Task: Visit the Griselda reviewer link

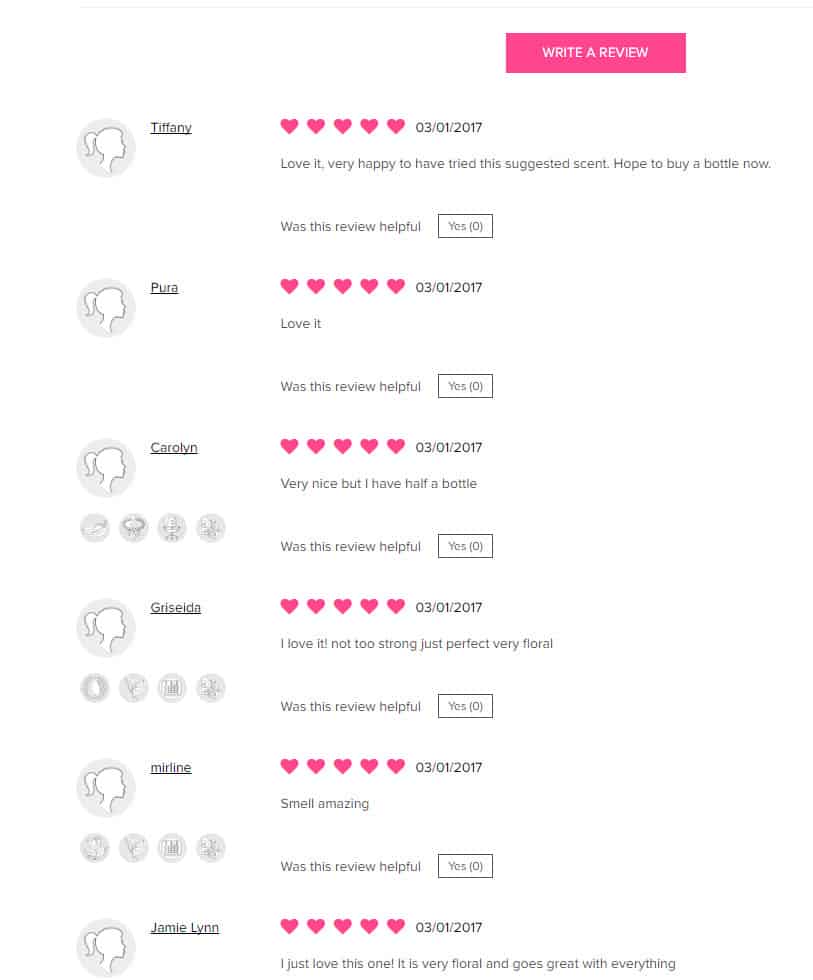Action: pos(176,608)
